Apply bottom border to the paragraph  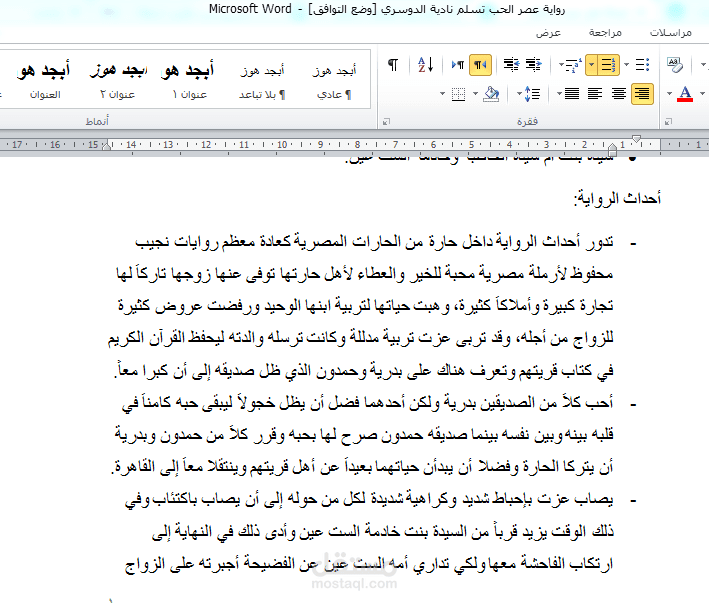coord(458,94)
